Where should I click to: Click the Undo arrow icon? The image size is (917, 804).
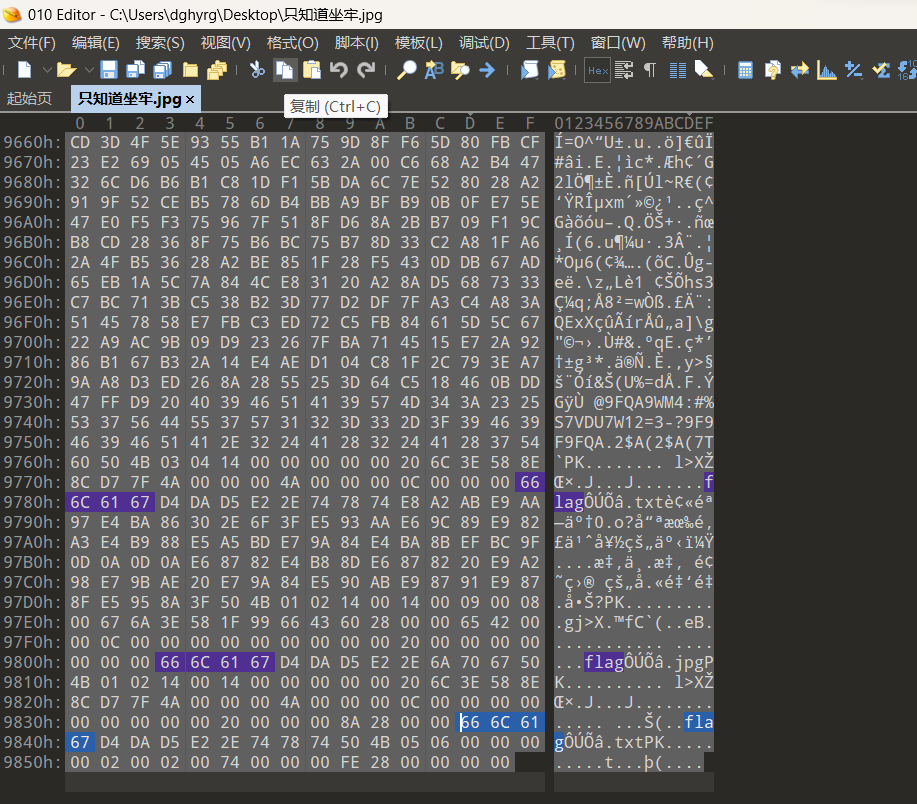(339, 70)
